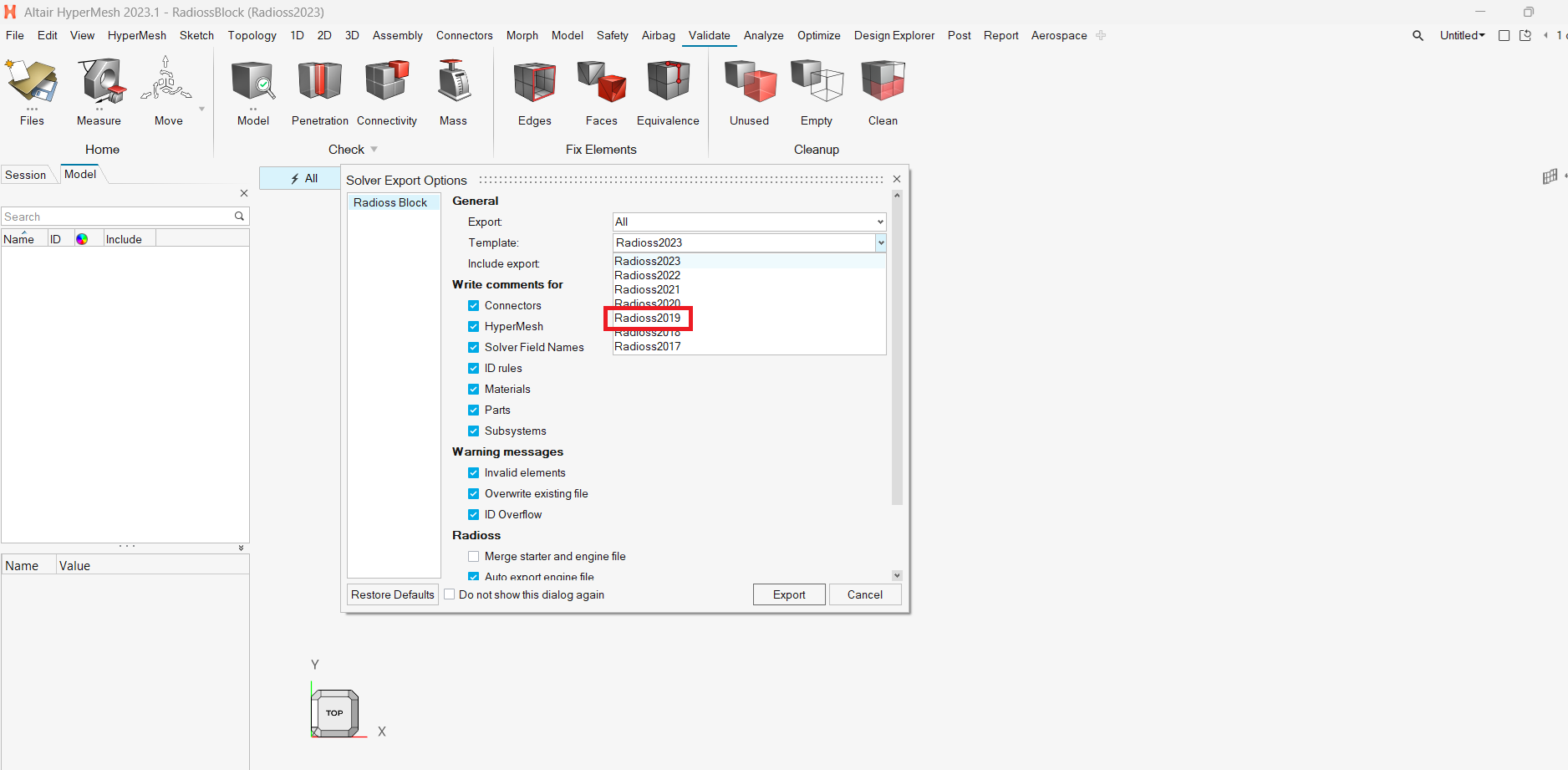Switch to the Analyze ribbon tab
The height and width of the screenshot is (770, 1568).
(764, 35)
